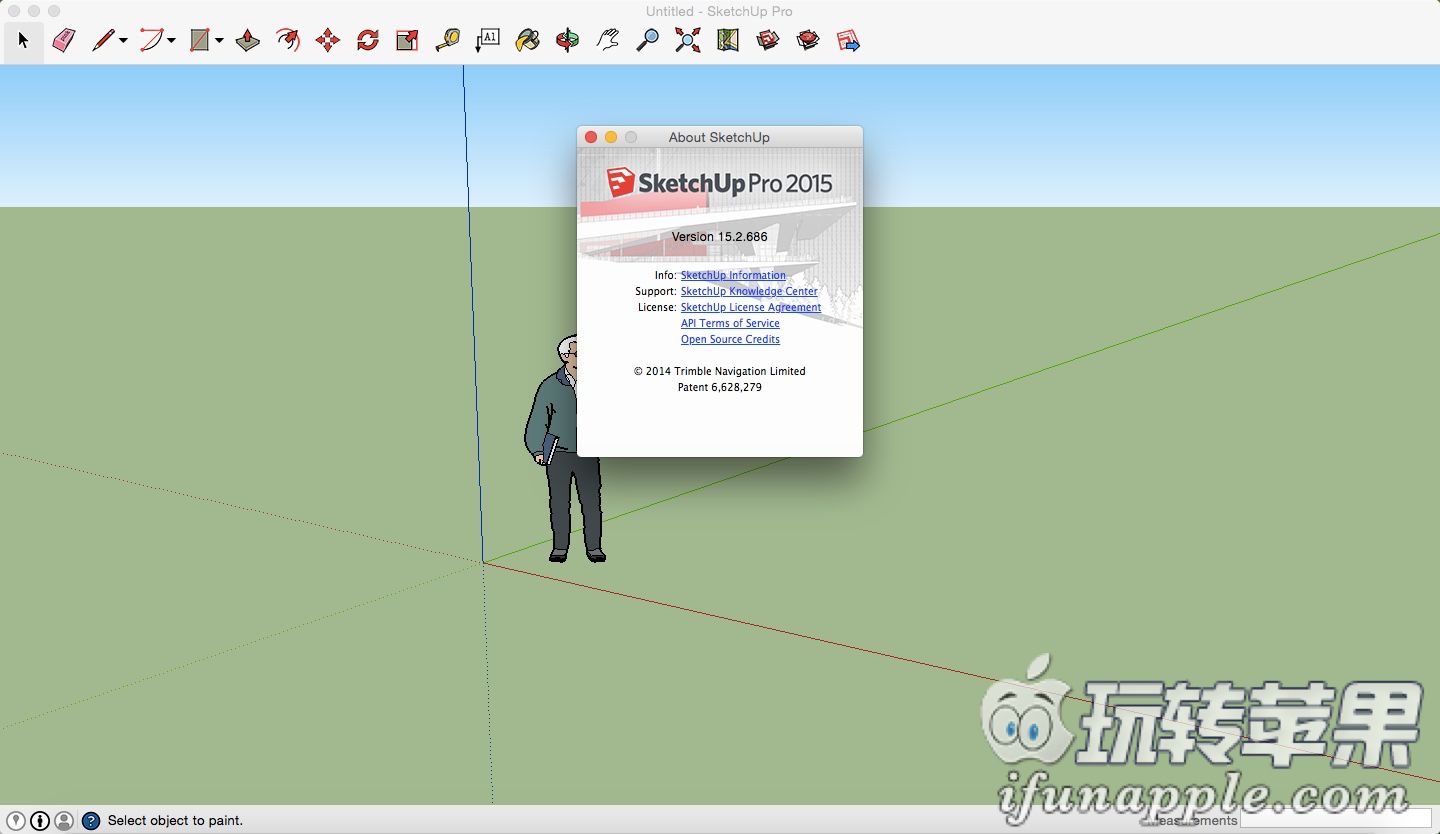
Task: Open the Line tool dropdown arrow
Action: pos(123,41)
